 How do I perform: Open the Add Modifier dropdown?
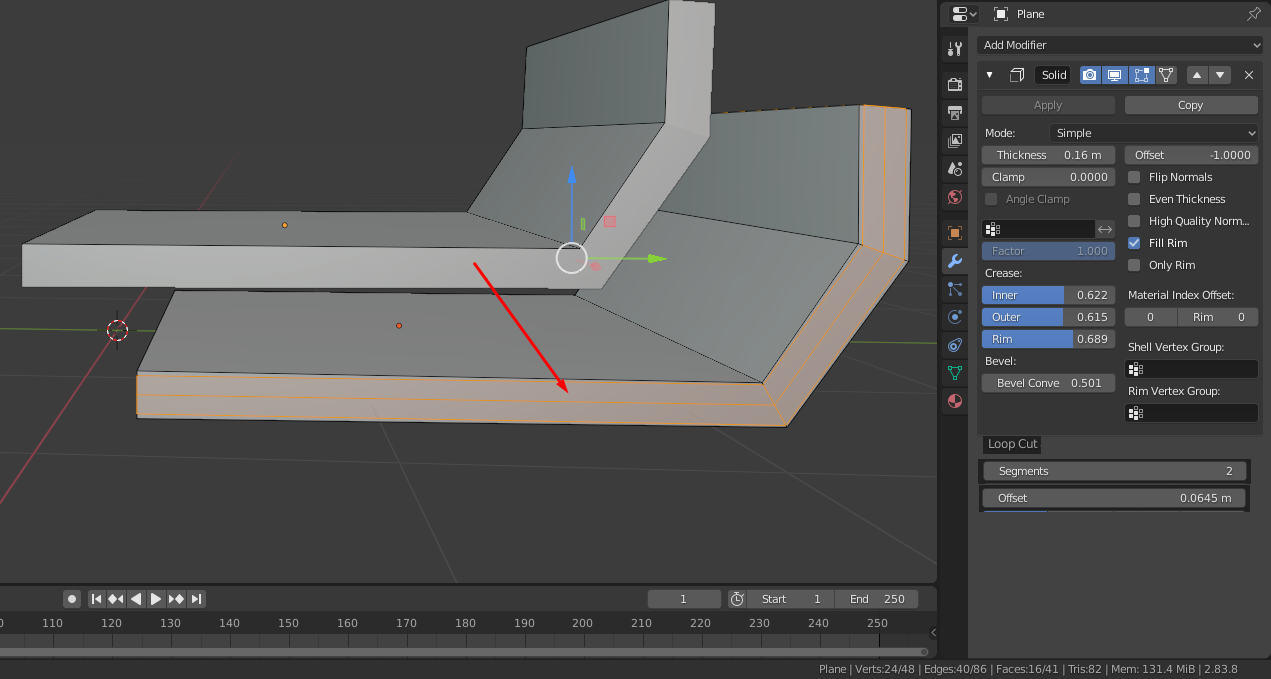[x=1120, y=45]
